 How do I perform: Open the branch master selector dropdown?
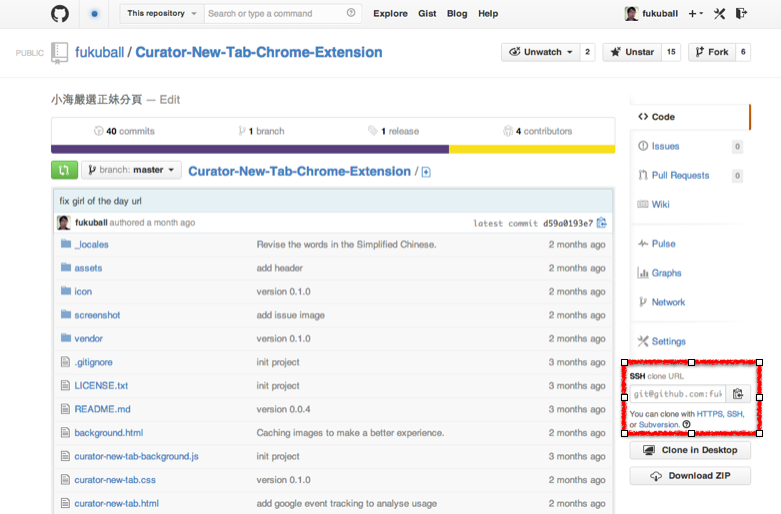(x=131, y=170)
